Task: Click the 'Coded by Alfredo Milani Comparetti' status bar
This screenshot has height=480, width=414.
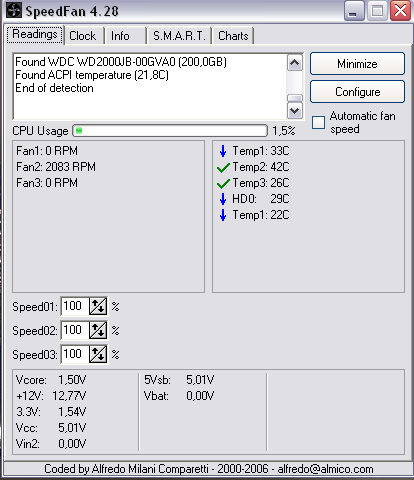Action: pyautogui.click(x=209, y=469)
